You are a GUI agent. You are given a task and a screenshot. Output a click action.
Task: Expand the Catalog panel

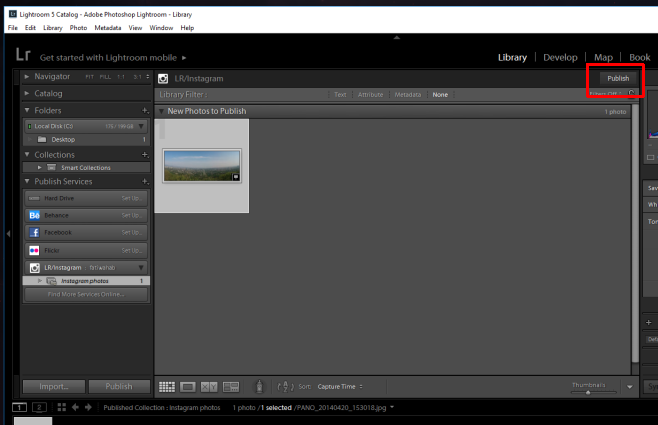click(x=27, y=93)
